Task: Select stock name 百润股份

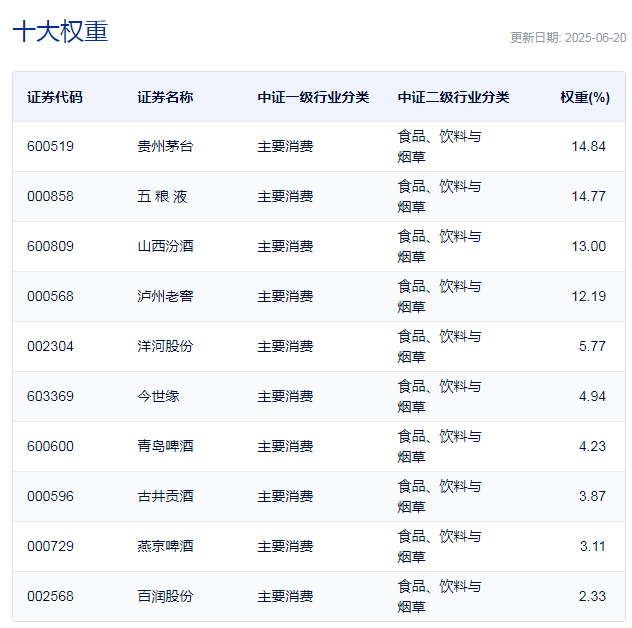Action: click(x=165, y=596)
